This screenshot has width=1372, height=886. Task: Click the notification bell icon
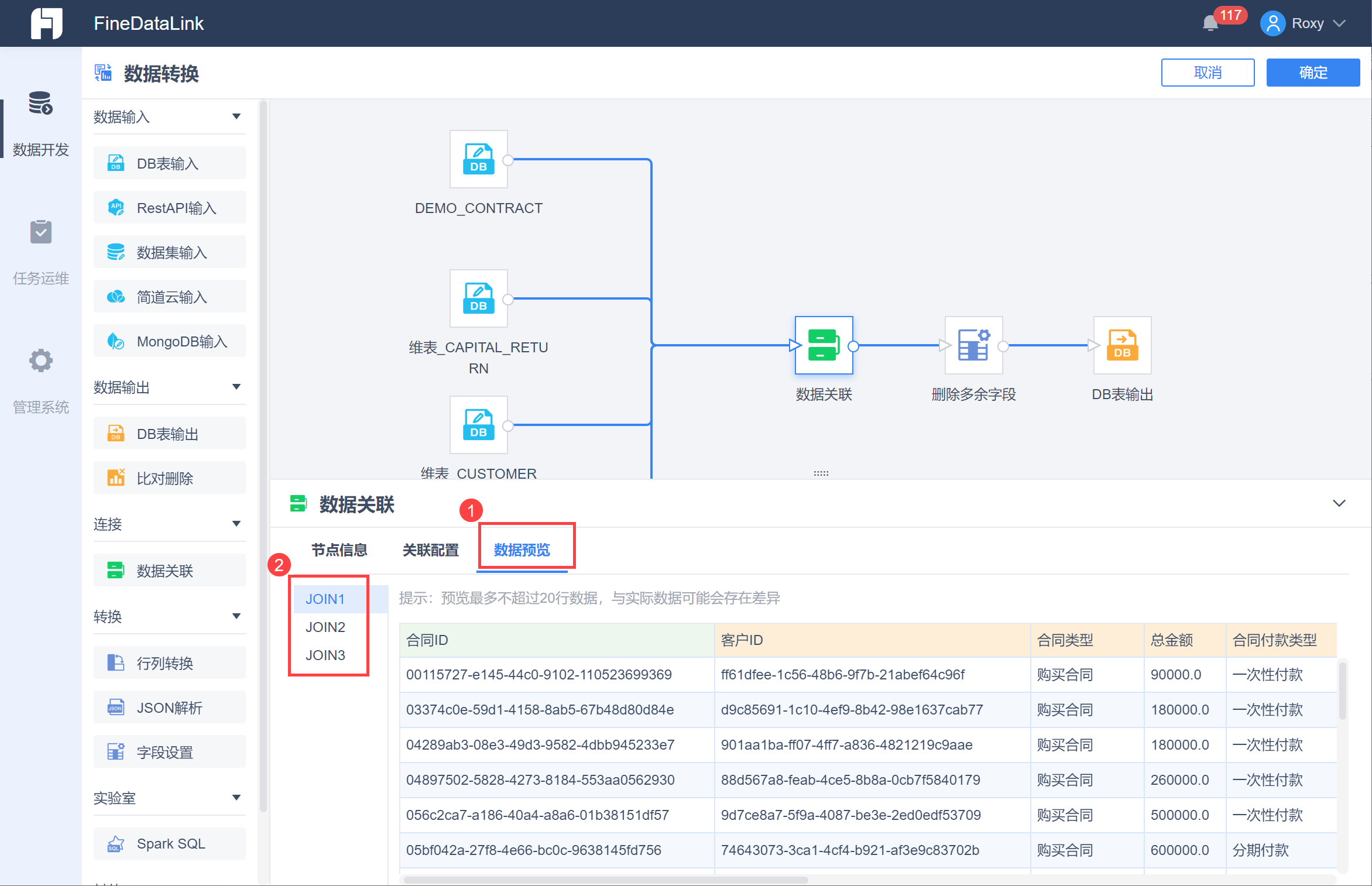click(1210, 23)
